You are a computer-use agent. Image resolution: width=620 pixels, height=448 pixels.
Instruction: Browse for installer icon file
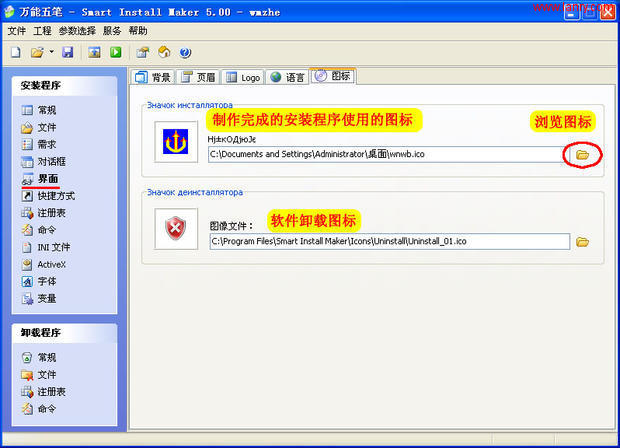point(582,155)
